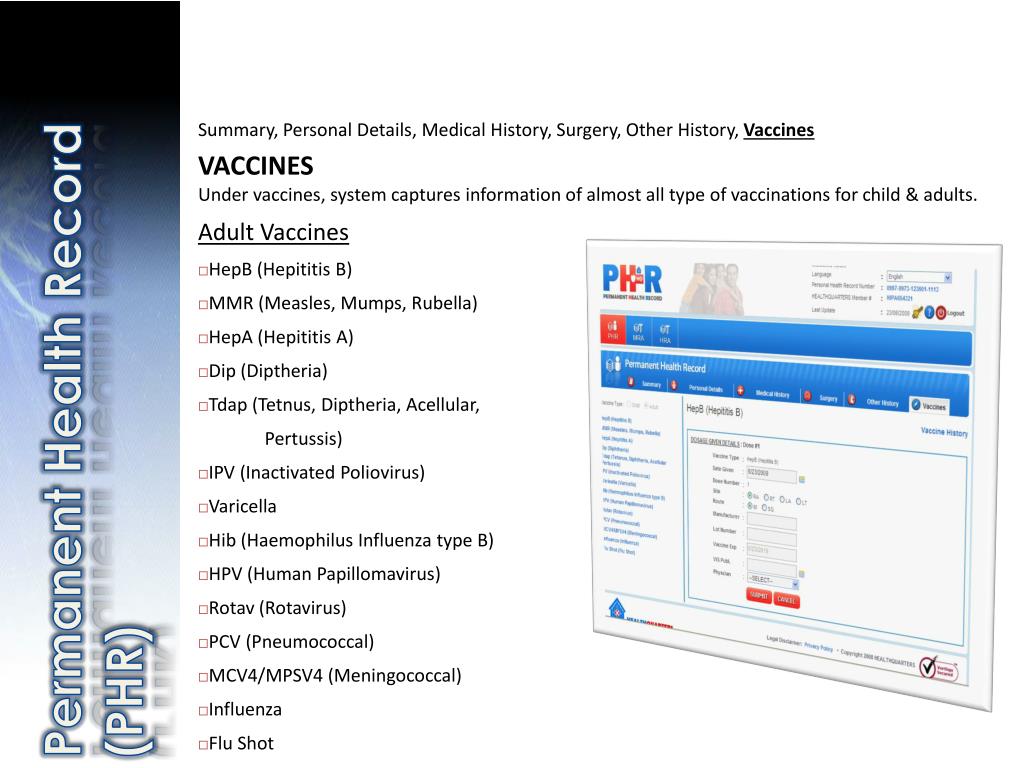Click 'Varicella' slide bullet
This screenshot has height=768, width=1024.
point(242,506)
